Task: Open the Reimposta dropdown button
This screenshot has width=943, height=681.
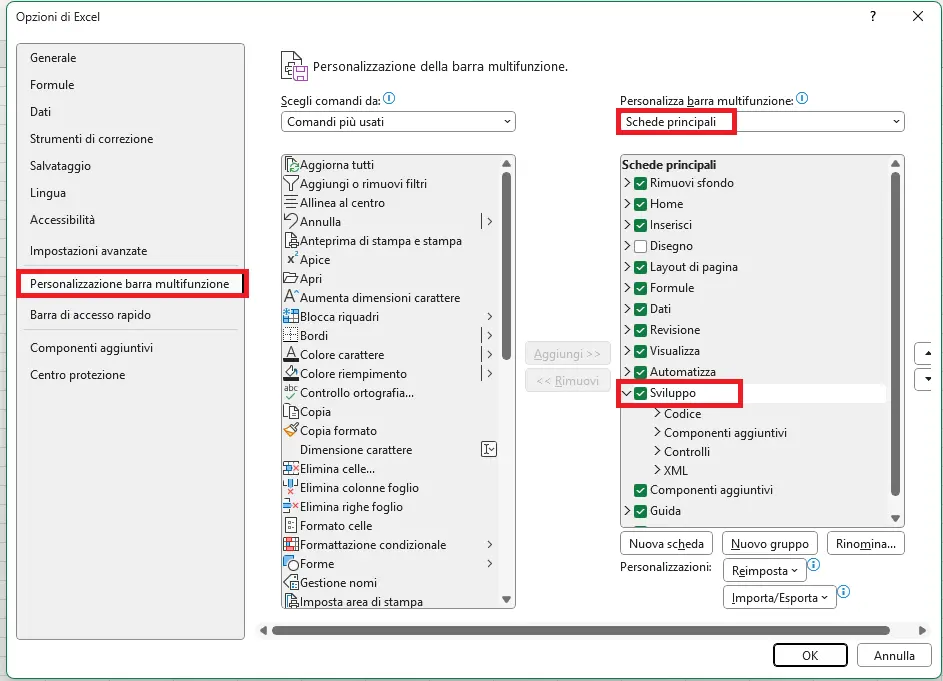Action: coord(764,570)
